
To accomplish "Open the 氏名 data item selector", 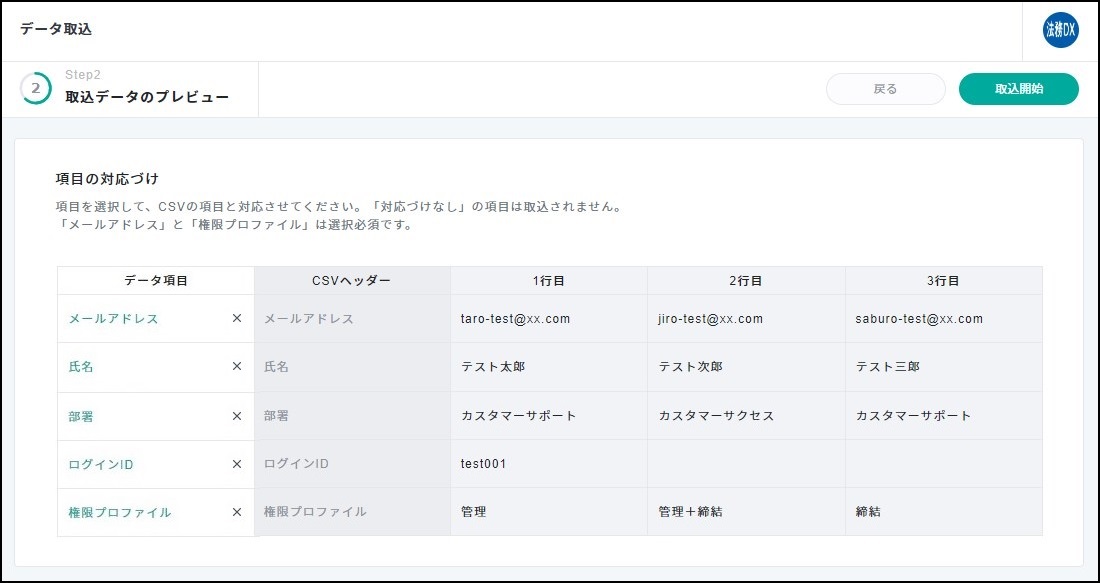I will tap(140, 367).
